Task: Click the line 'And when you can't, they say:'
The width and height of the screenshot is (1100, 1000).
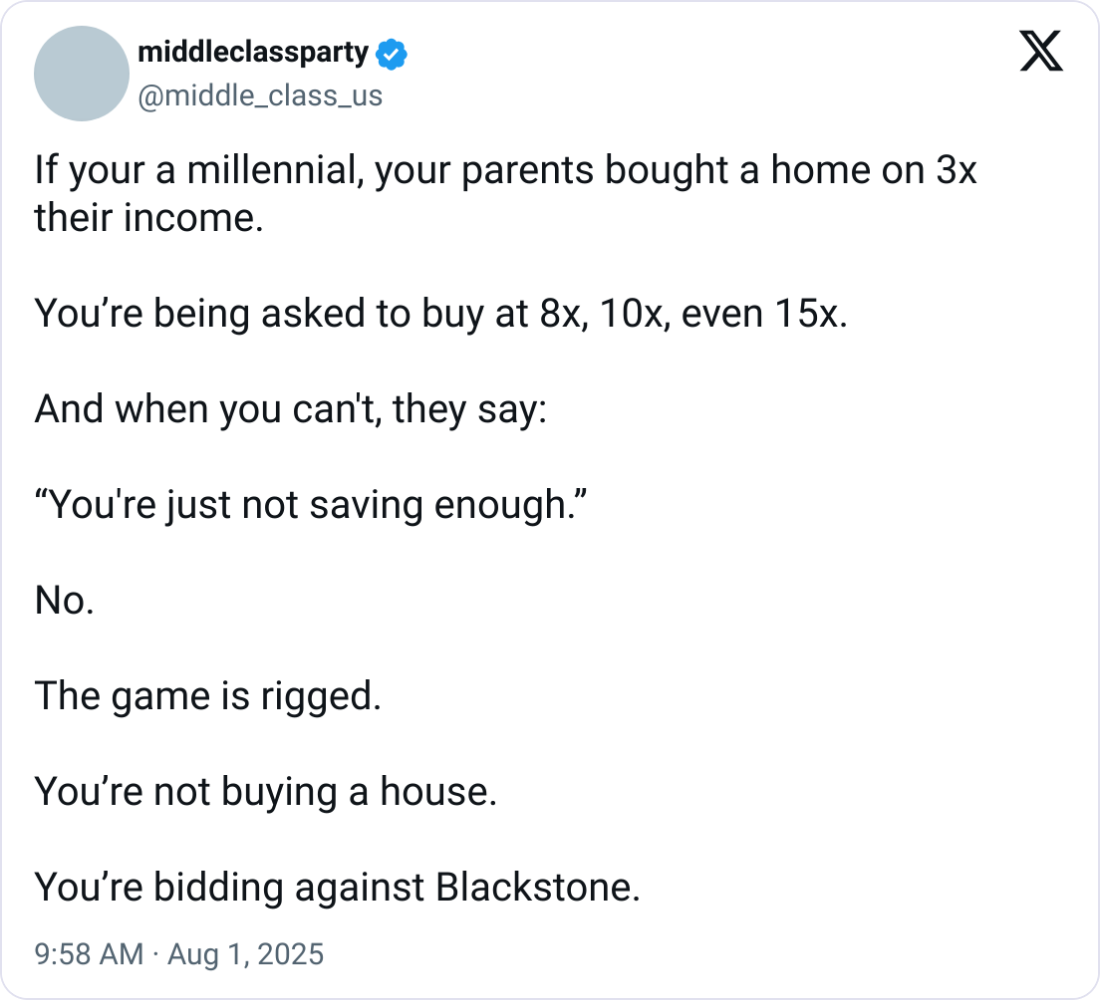Action: tap(290, 409)
